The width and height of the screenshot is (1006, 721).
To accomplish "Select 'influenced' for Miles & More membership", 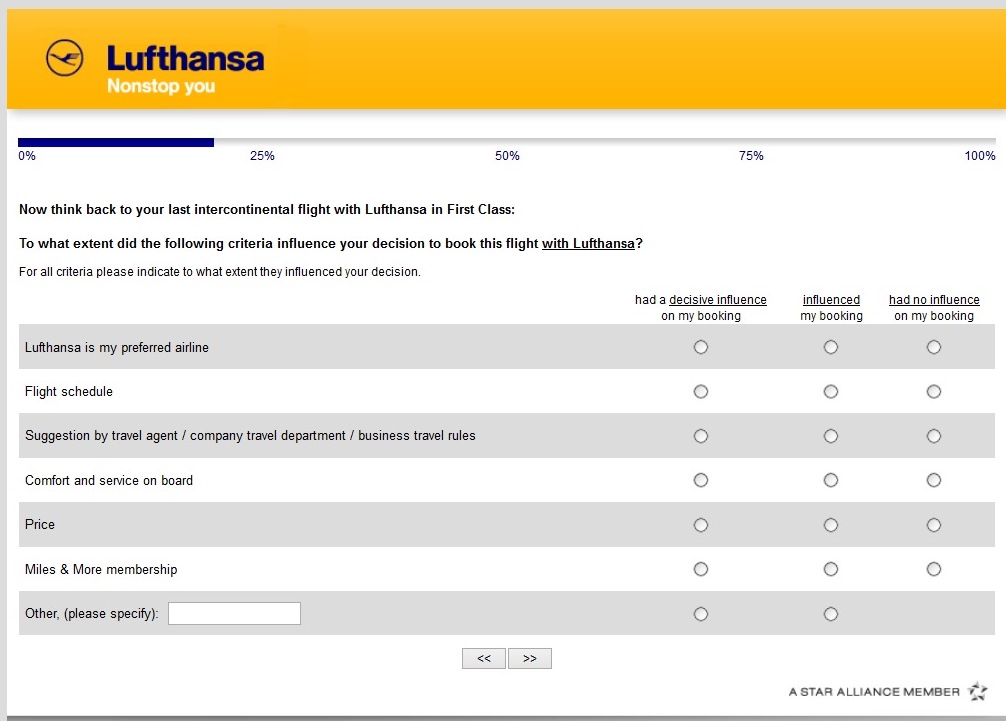I will click(831, 569).
